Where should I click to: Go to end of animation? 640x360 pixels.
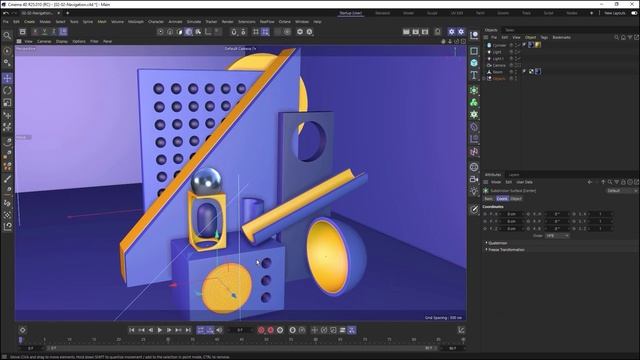(188, 330)
